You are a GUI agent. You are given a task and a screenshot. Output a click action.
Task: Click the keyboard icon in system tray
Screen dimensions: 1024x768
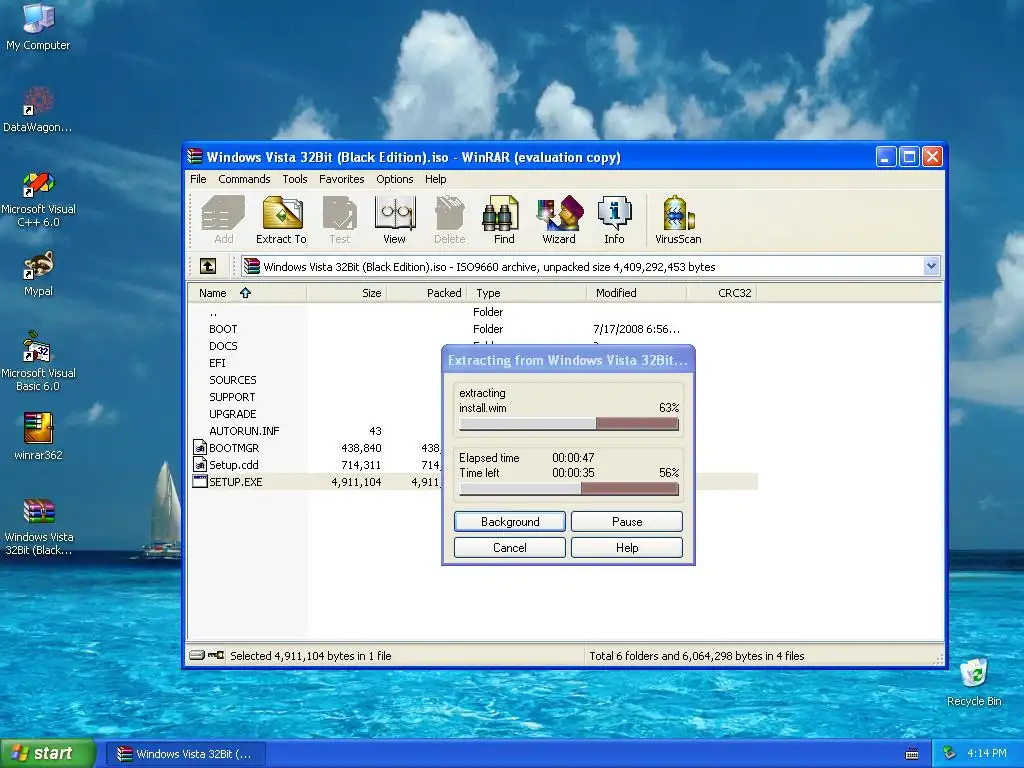tap(912, 754)
